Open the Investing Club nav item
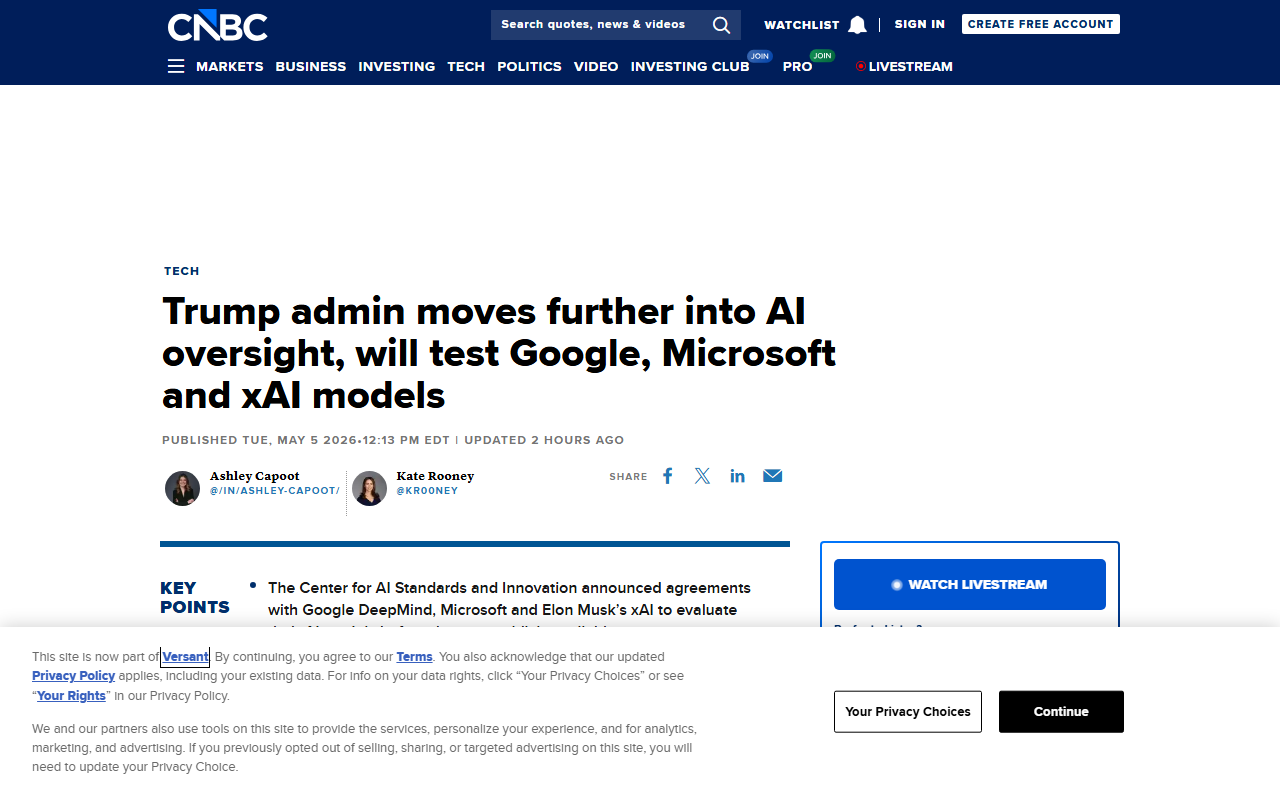 [690, 66]
